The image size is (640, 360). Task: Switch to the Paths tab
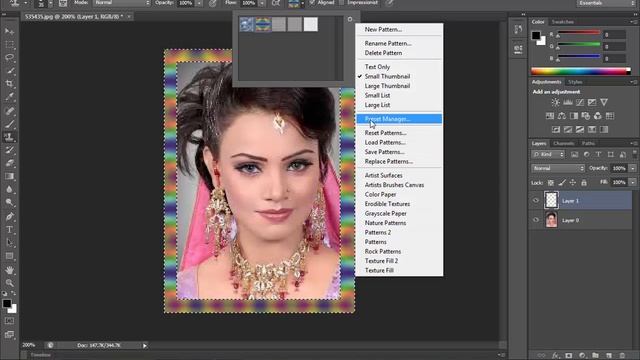point(588,143)
